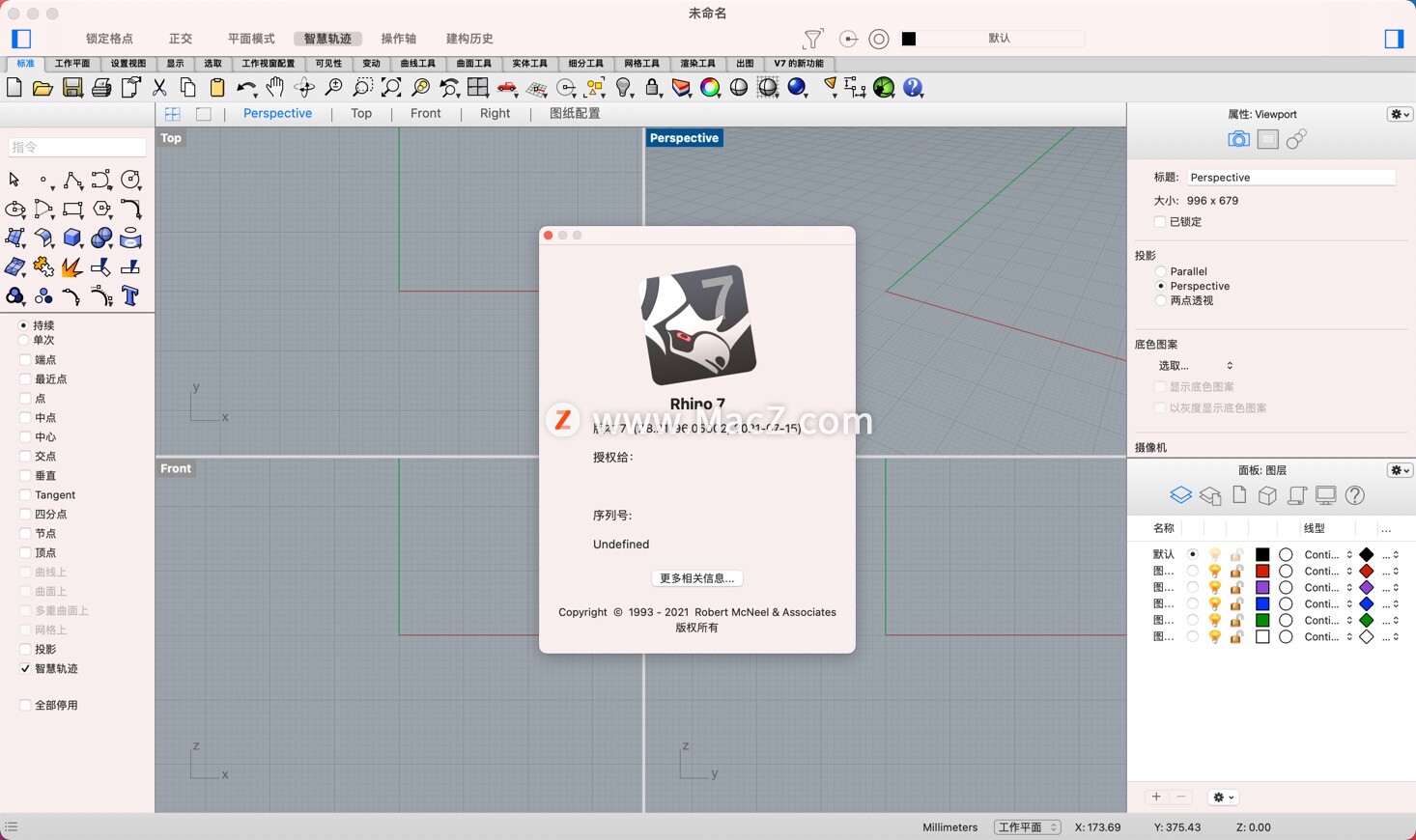This screenshot has width=1416, height=840.
Task: Enable the 端点 osnap checkbox
Action: click(x=25, y=360)
